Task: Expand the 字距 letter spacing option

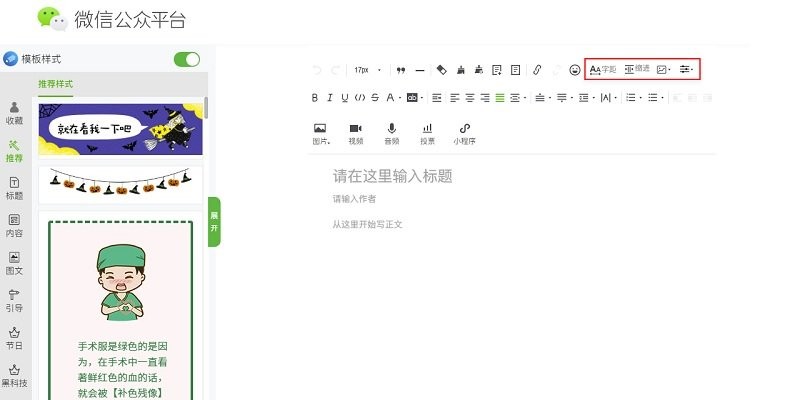Action: pyautogui.click(x=602, y=70)
